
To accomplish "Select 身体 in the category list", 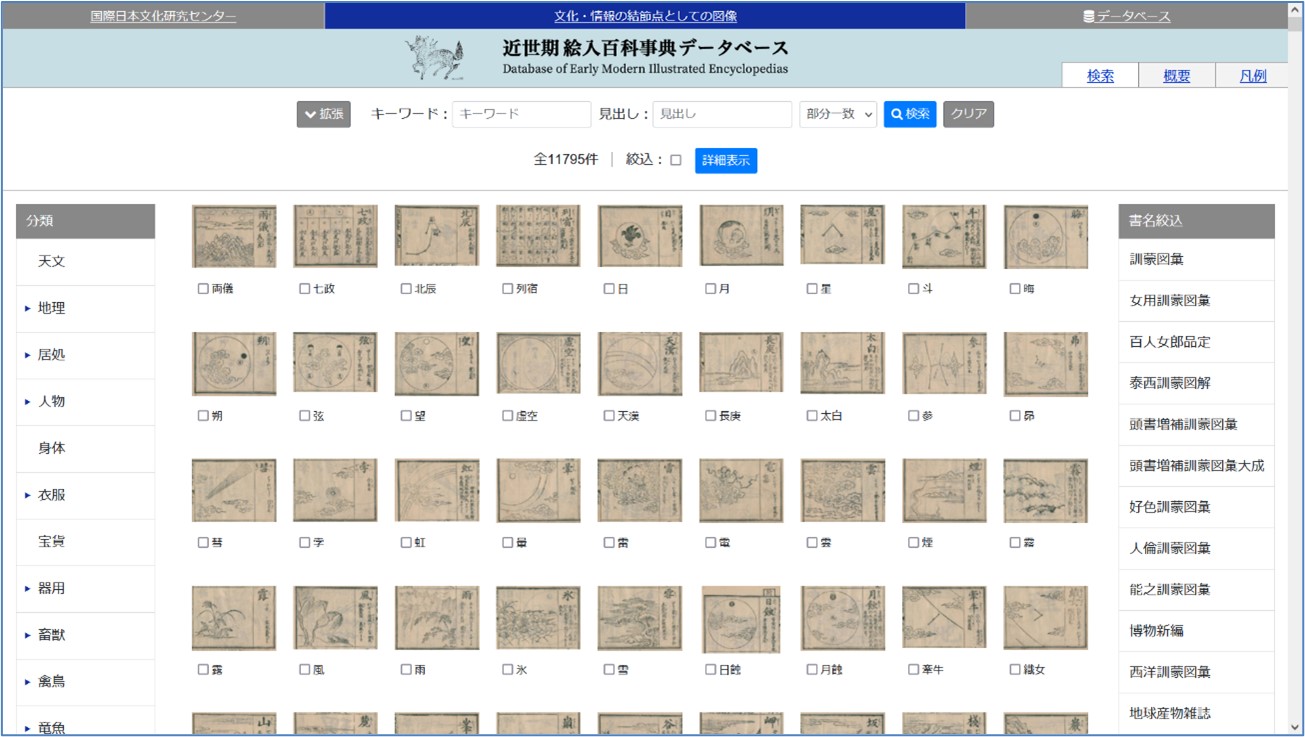I will coord(86,449).
